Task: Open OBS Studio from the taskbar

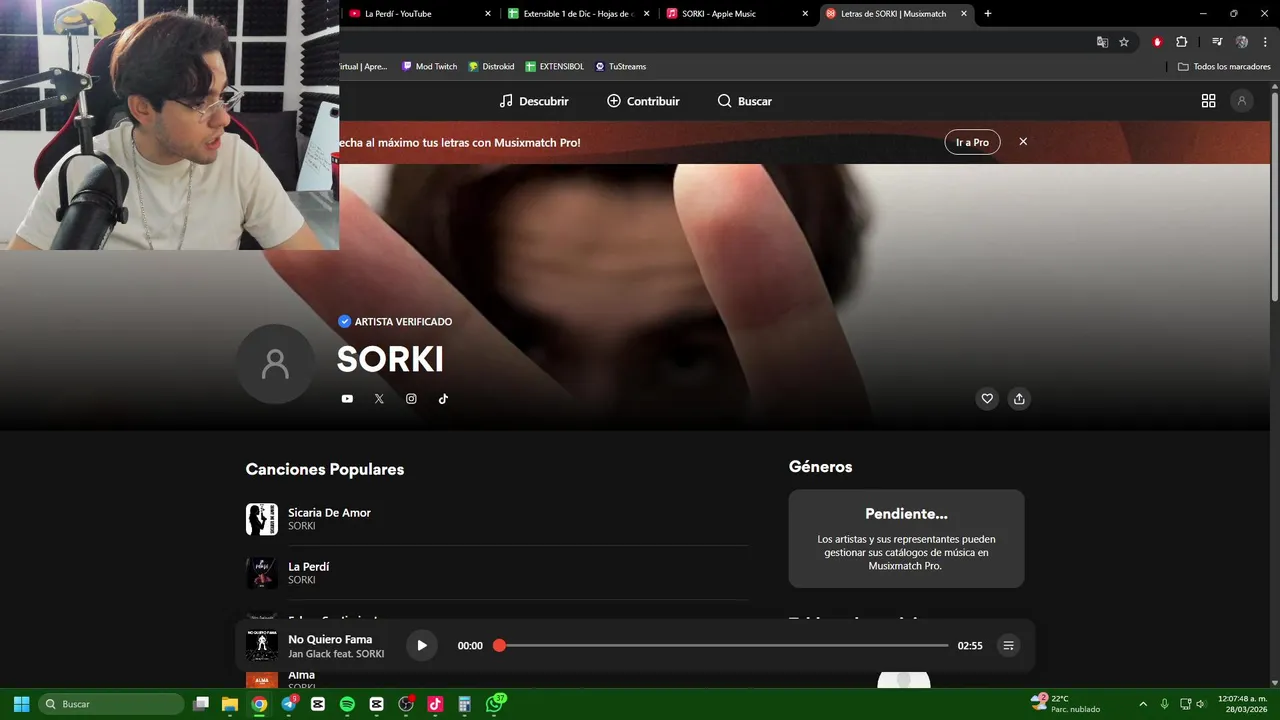Action: click(406, 704)
